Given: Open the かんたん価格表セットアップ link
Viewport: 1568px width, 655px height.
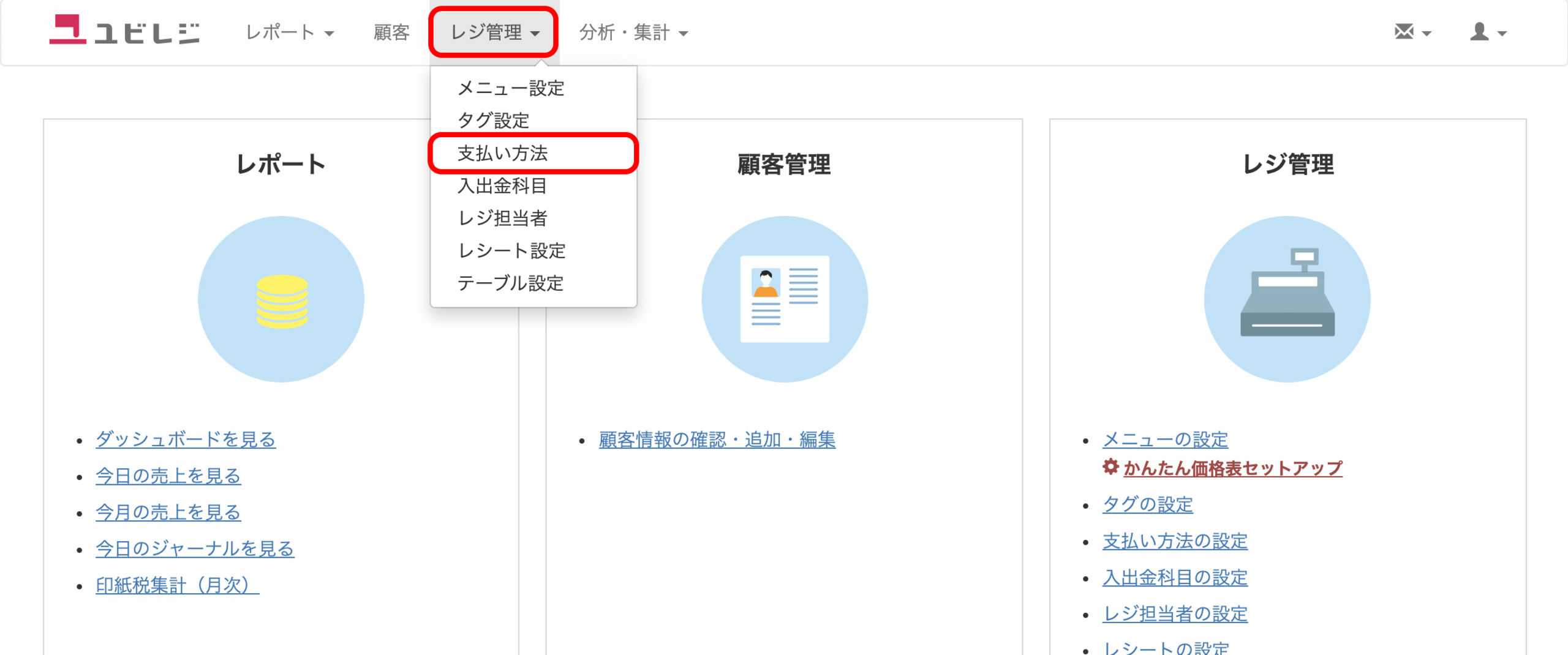Looking at the screenshot, I should pyautogui.click(x=1233, y=468).
